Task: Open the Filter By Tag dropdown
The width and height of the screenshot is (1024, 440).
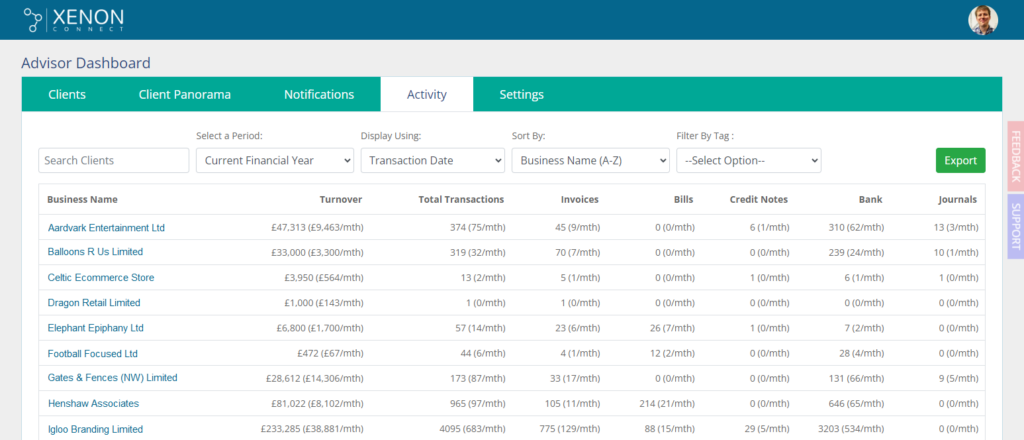Action: coord(748,160)
